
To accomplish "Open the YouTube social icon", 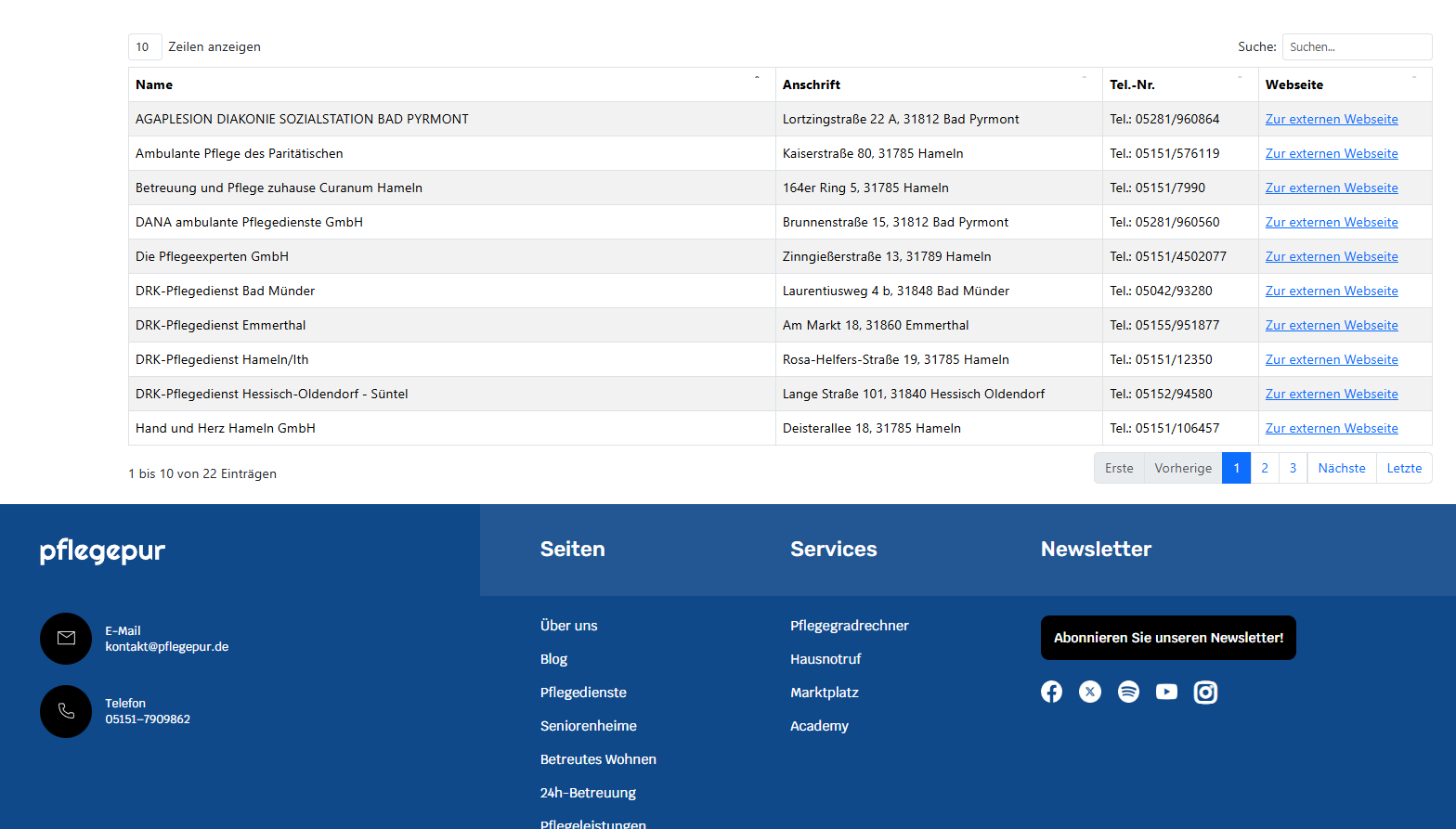I will tap(1166, 692).
